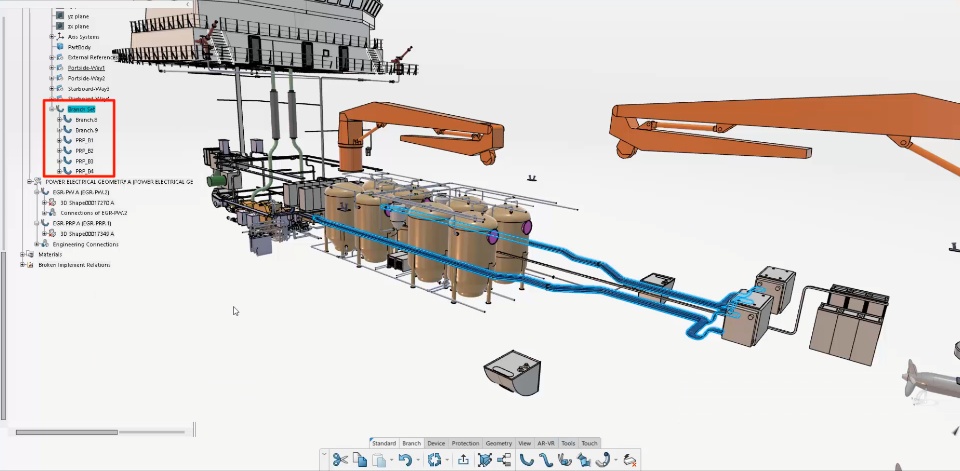Screen dimensions: 960x471
Task: Select the yz plane item
Action: pyautogui.click(x=77, y=16)
